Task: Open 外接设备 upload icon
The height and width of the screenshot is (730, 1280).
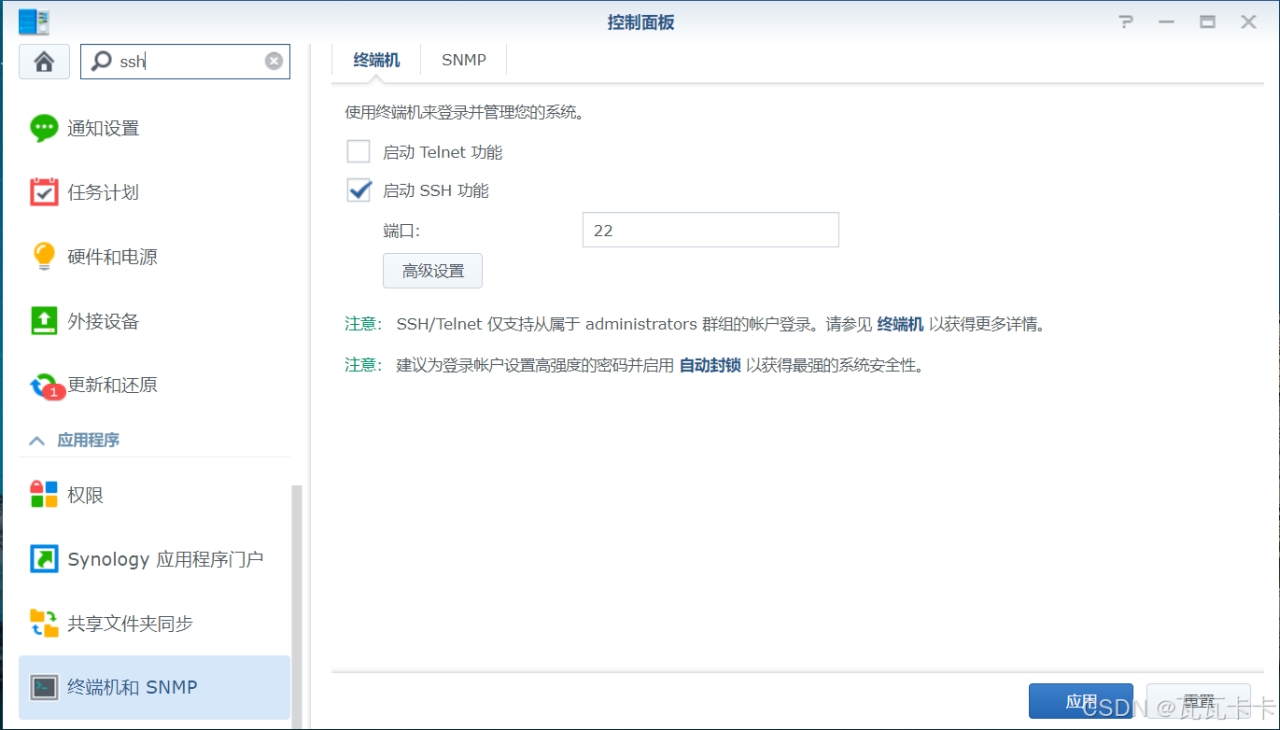Action: pos(44,321)
